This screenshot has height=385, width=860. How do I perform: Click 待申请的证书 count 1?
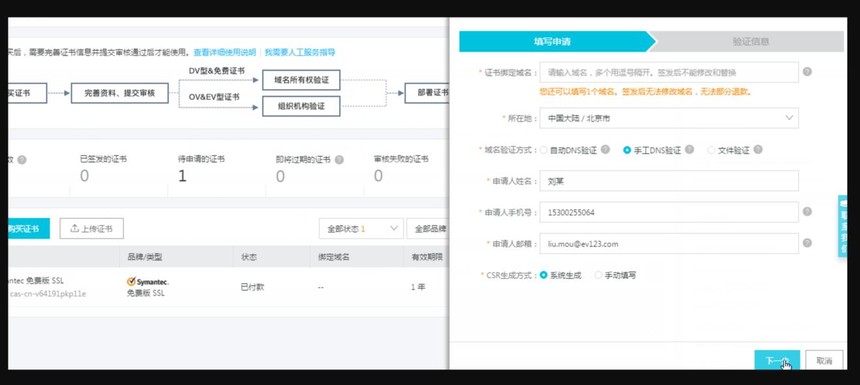pos(183,176)
